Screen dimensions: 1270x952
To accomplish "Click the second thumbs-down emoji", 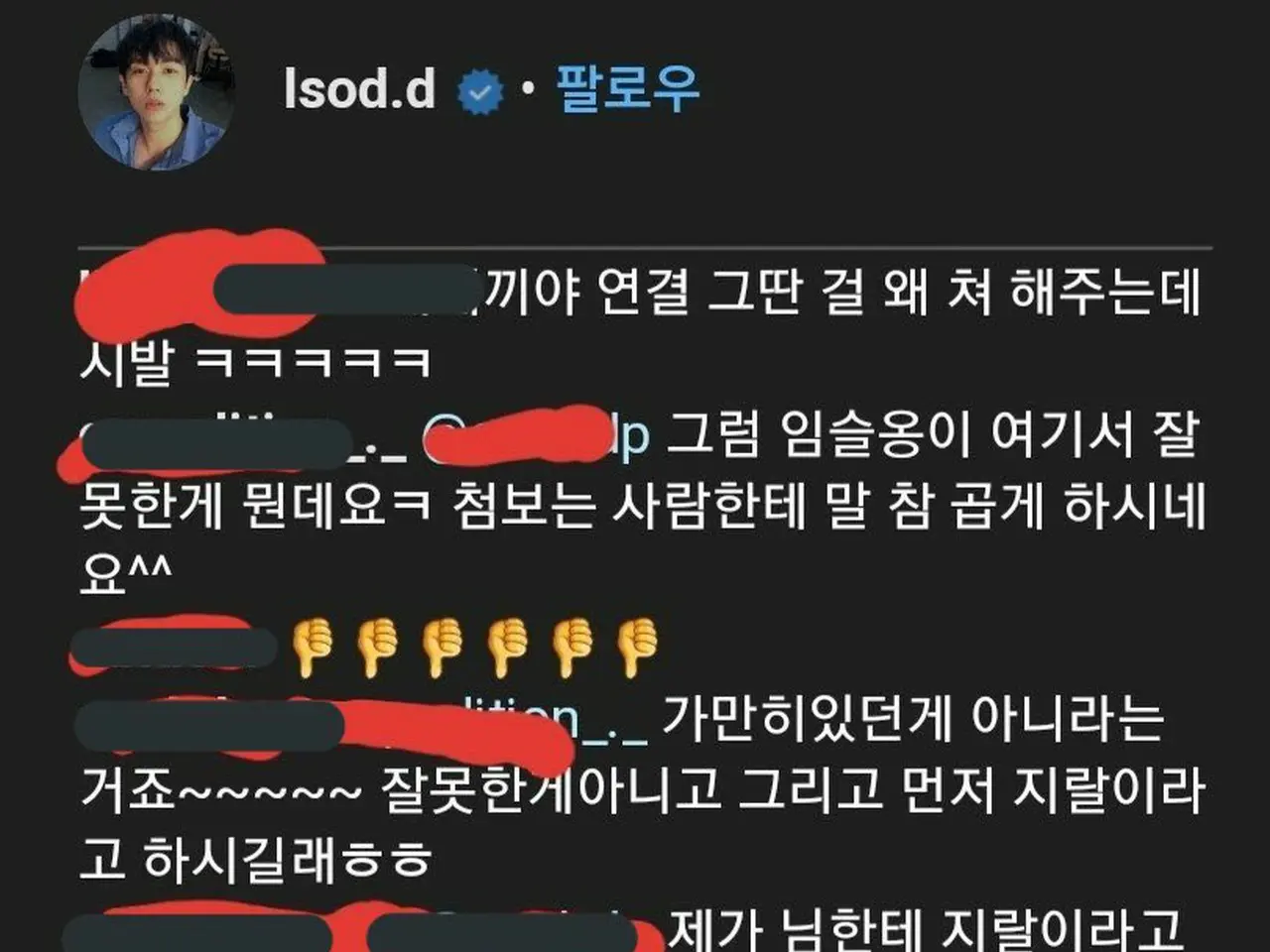I will [x=377, y=648].
